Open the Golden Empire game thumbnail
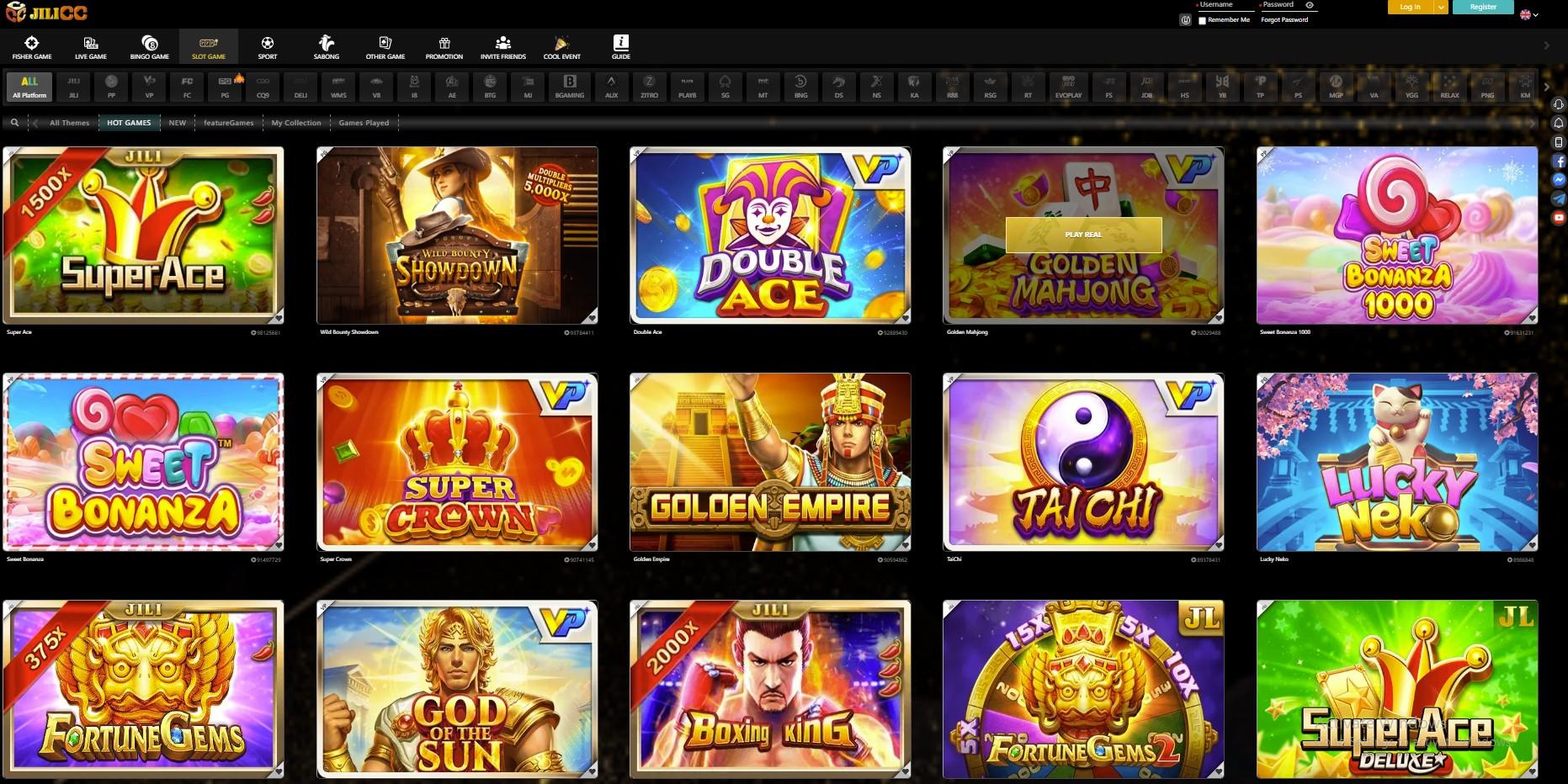Viewport: 1568px width, 784px height. pyautogui.click(x=770, y=462)
